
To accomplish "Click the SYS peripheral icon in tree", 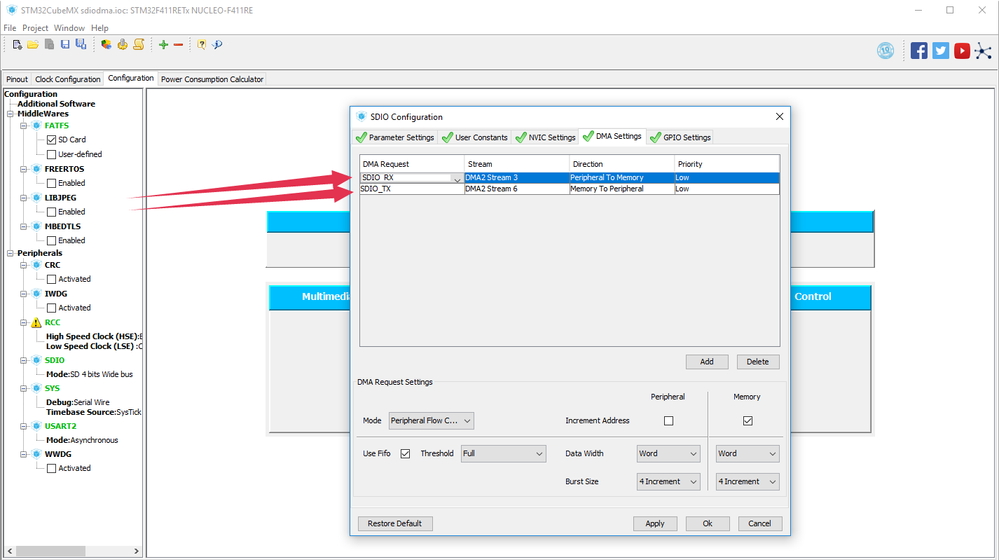I will 36,388.
